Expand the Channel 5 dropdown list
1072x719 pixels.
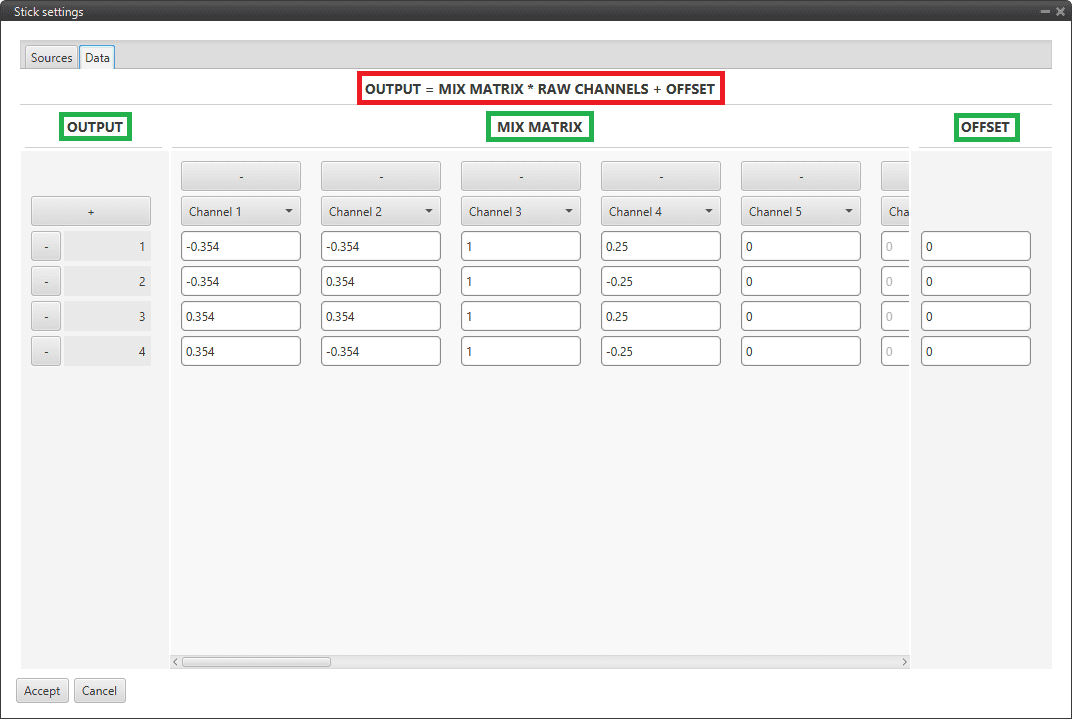(x=800, y=211)
